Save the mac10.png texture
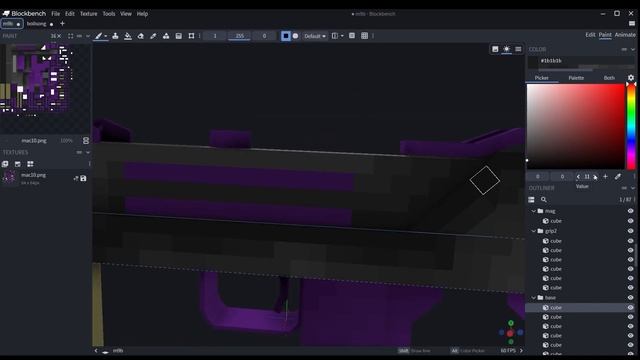The image size is (640, 360). 83,178
